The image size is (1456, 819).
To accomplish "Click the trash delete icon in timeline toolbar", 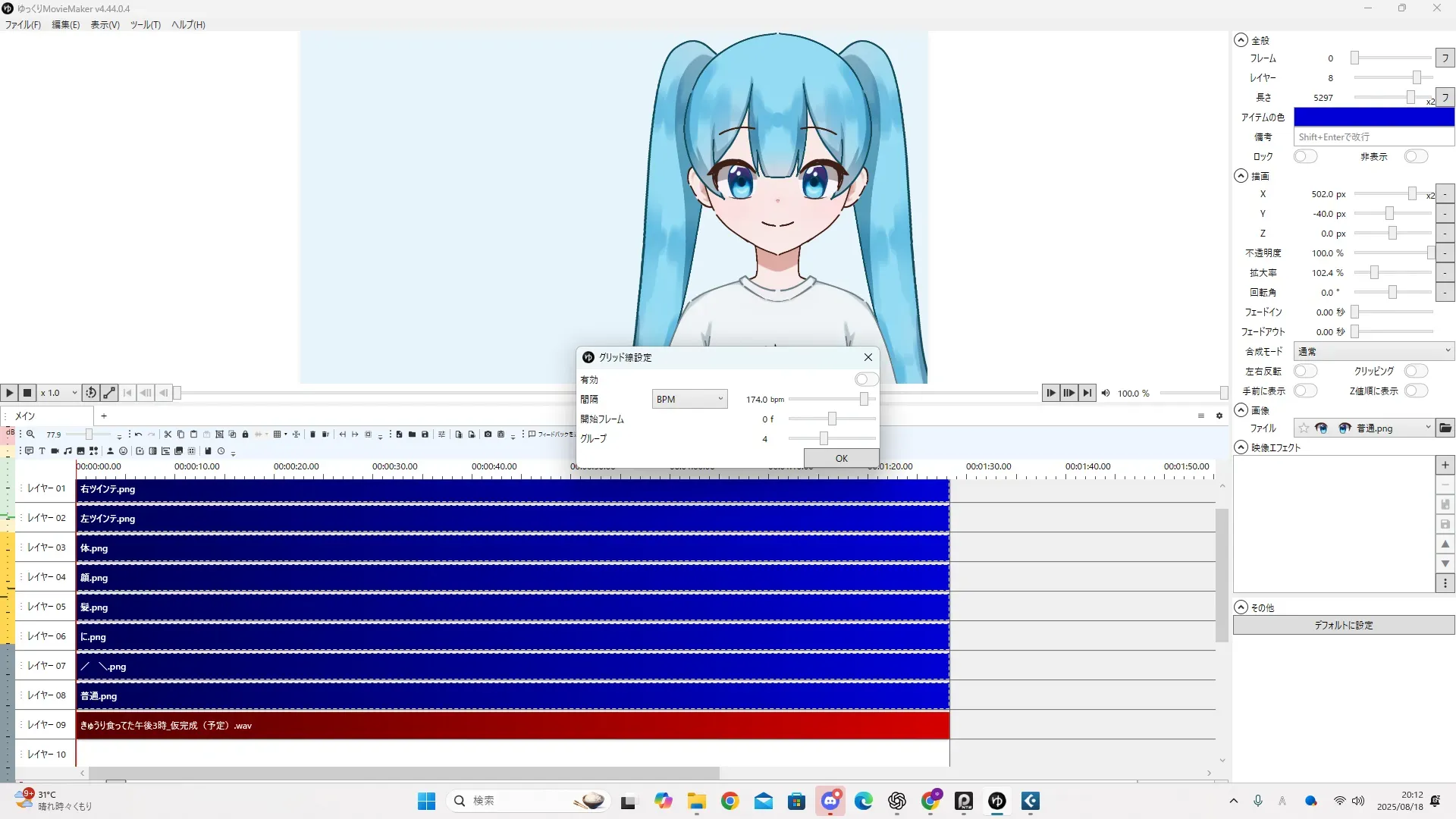I will (312, 435).
